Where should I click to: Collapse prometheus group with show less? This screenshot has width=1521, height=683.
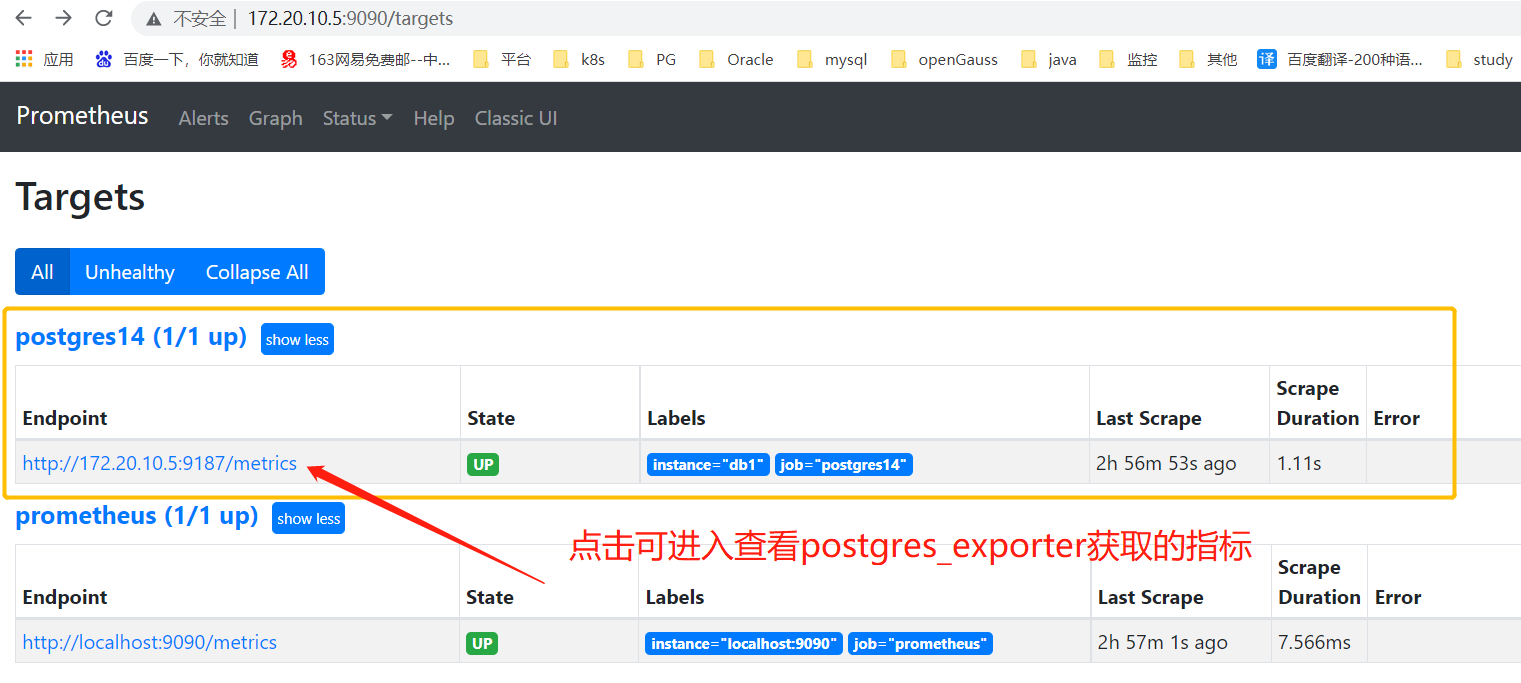coord(308,518)
